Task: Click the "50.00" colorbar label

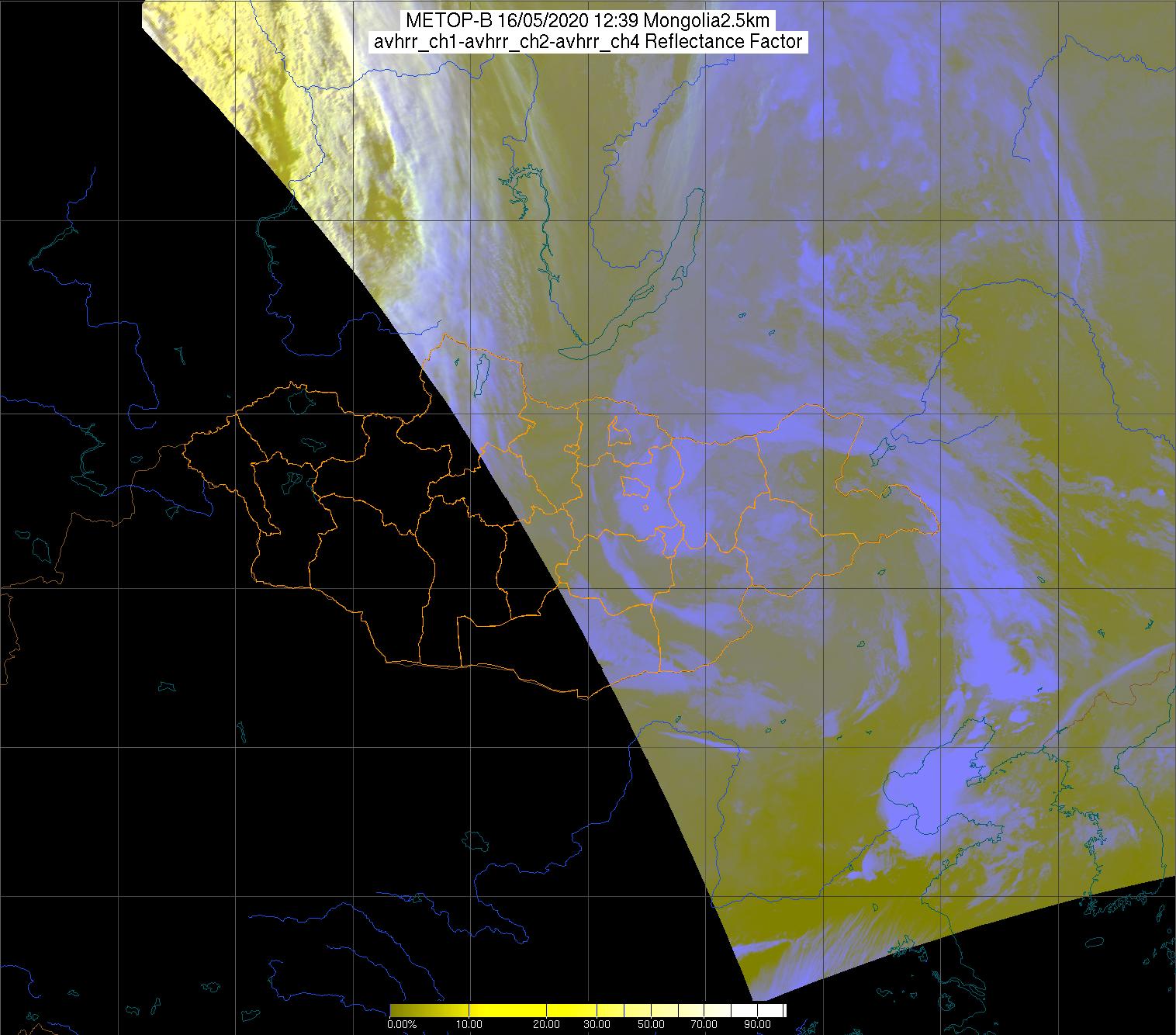Action: (x=652, y=1024)
